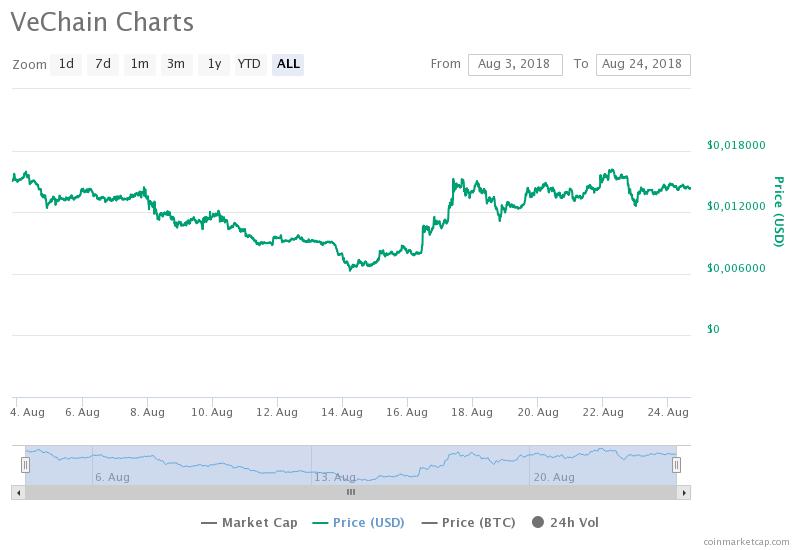Click the $0 axis value
The height and width of the screenshot is (550, 800).
coord(713,329)
